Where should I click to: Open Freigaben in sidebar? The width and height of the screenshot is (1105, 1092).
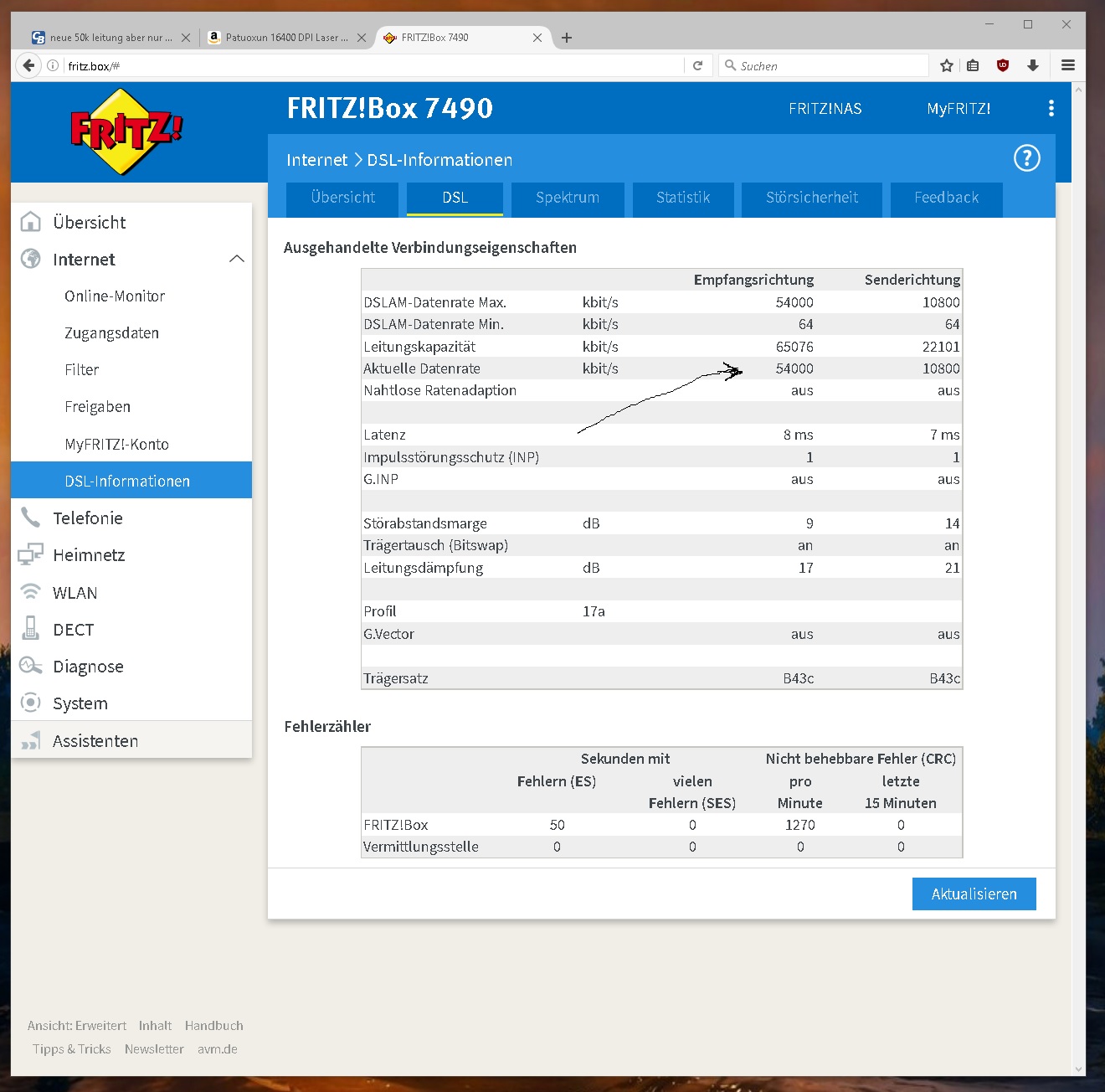(x=97, y=406)
